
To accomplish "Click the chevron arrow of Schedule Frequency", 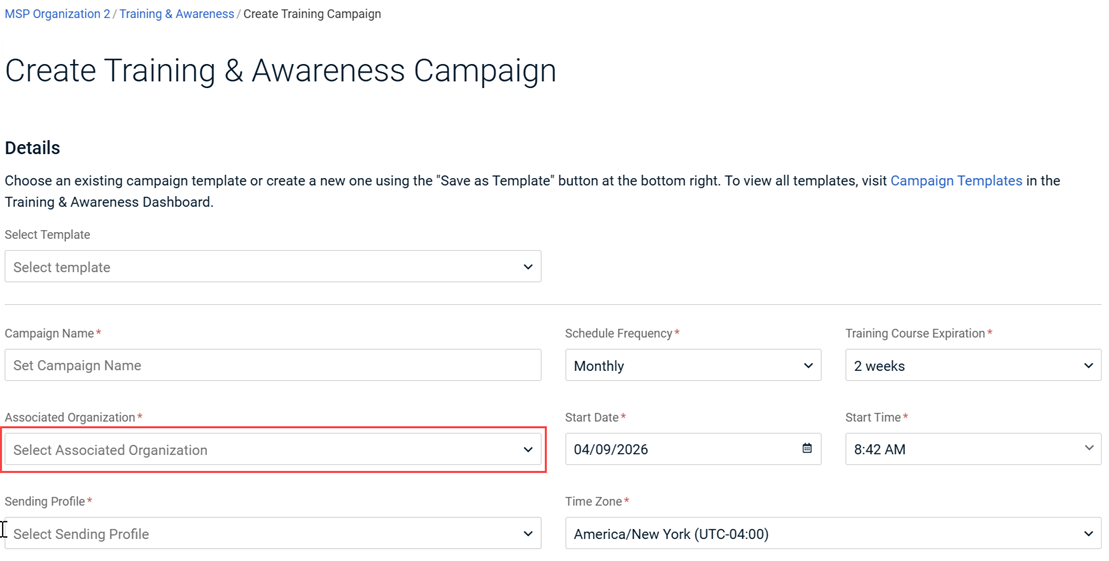I will (808, 366).
